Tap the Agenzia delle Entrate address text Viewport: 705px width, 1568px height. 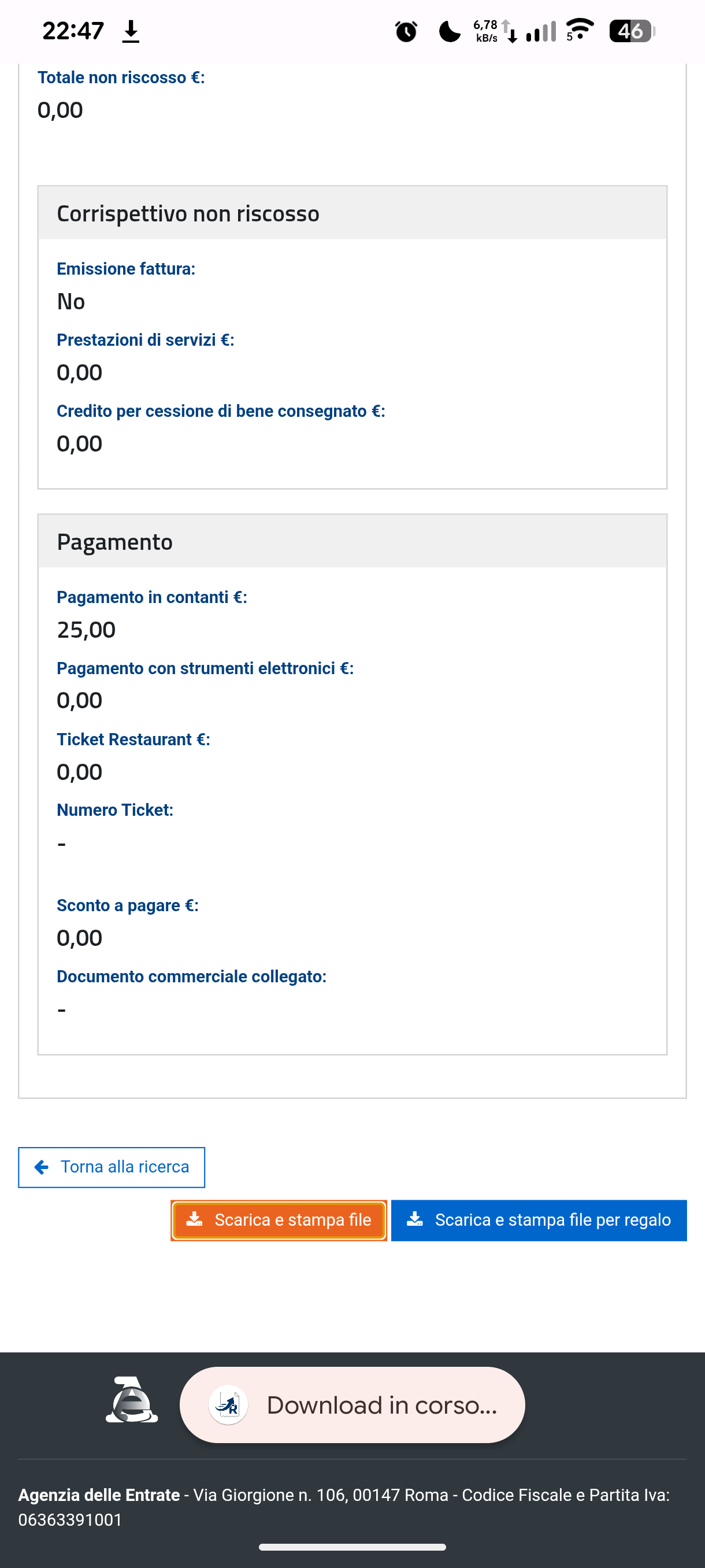coord(344,1507)
